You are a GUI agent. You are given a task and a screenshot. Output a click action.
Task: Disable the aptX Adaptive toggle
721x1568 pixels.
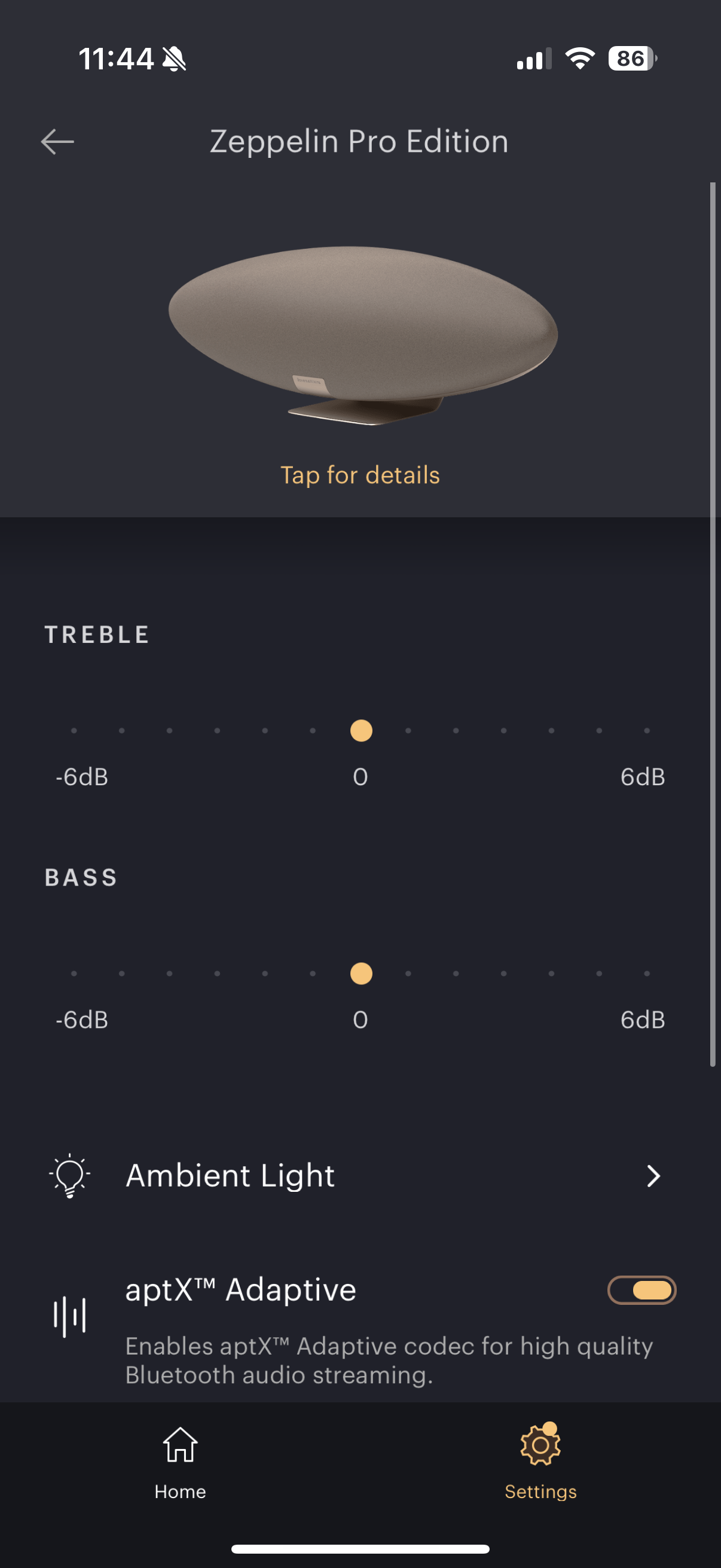(642, 1290)
